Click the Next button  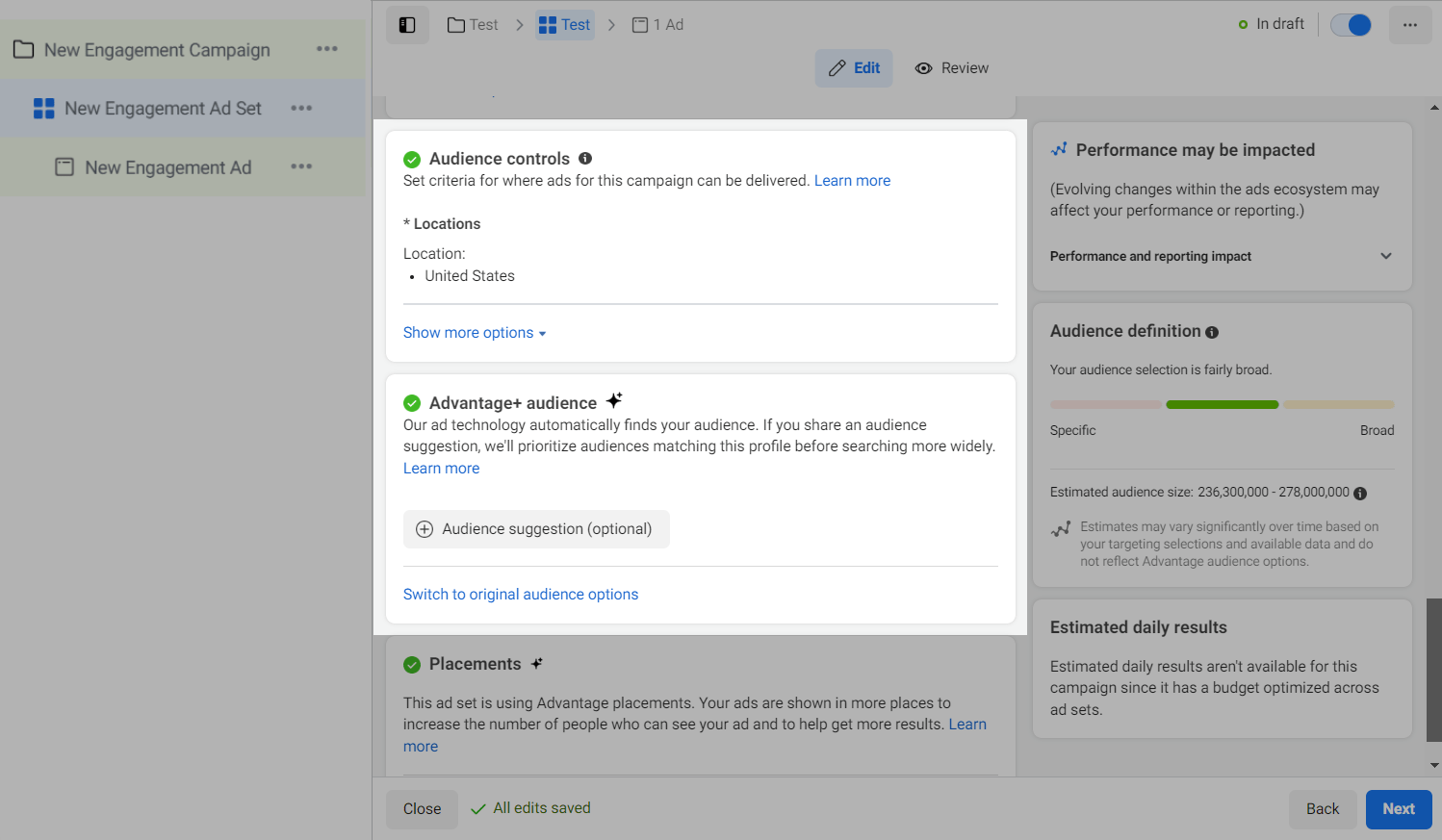(x=1398, y=809)
